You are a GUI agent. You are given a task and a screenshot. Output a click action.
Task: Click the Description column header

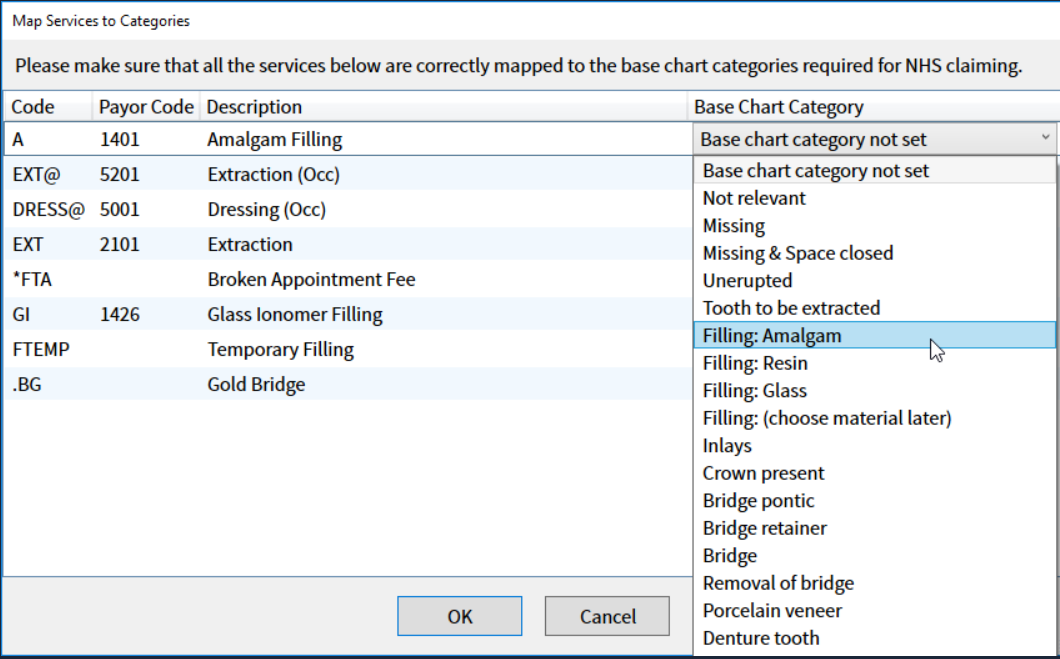point(254,107)
